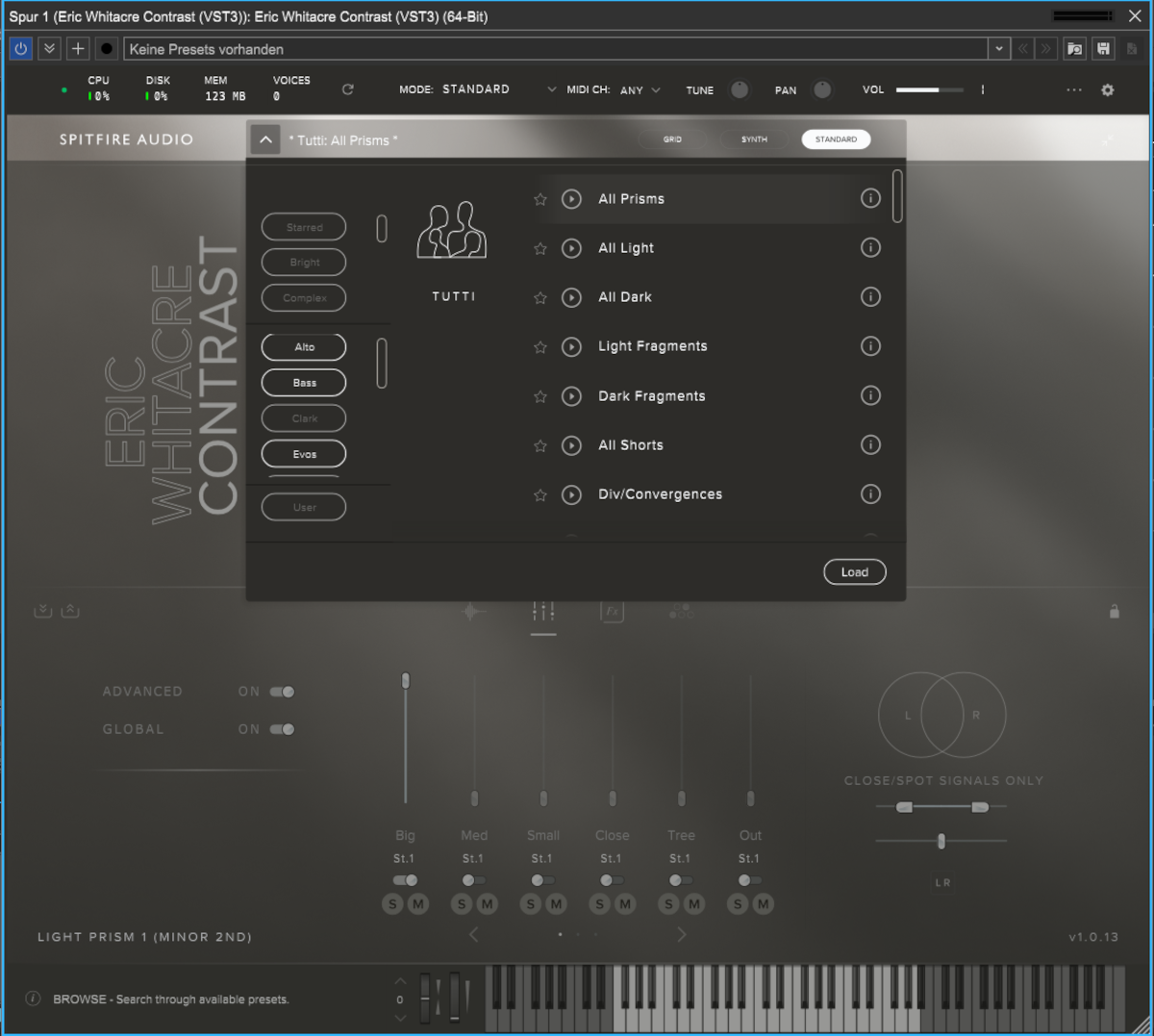This screenshot has width=1154, height=1036.
Task: Click the PAN knob
Action: [x=822, y=89]
